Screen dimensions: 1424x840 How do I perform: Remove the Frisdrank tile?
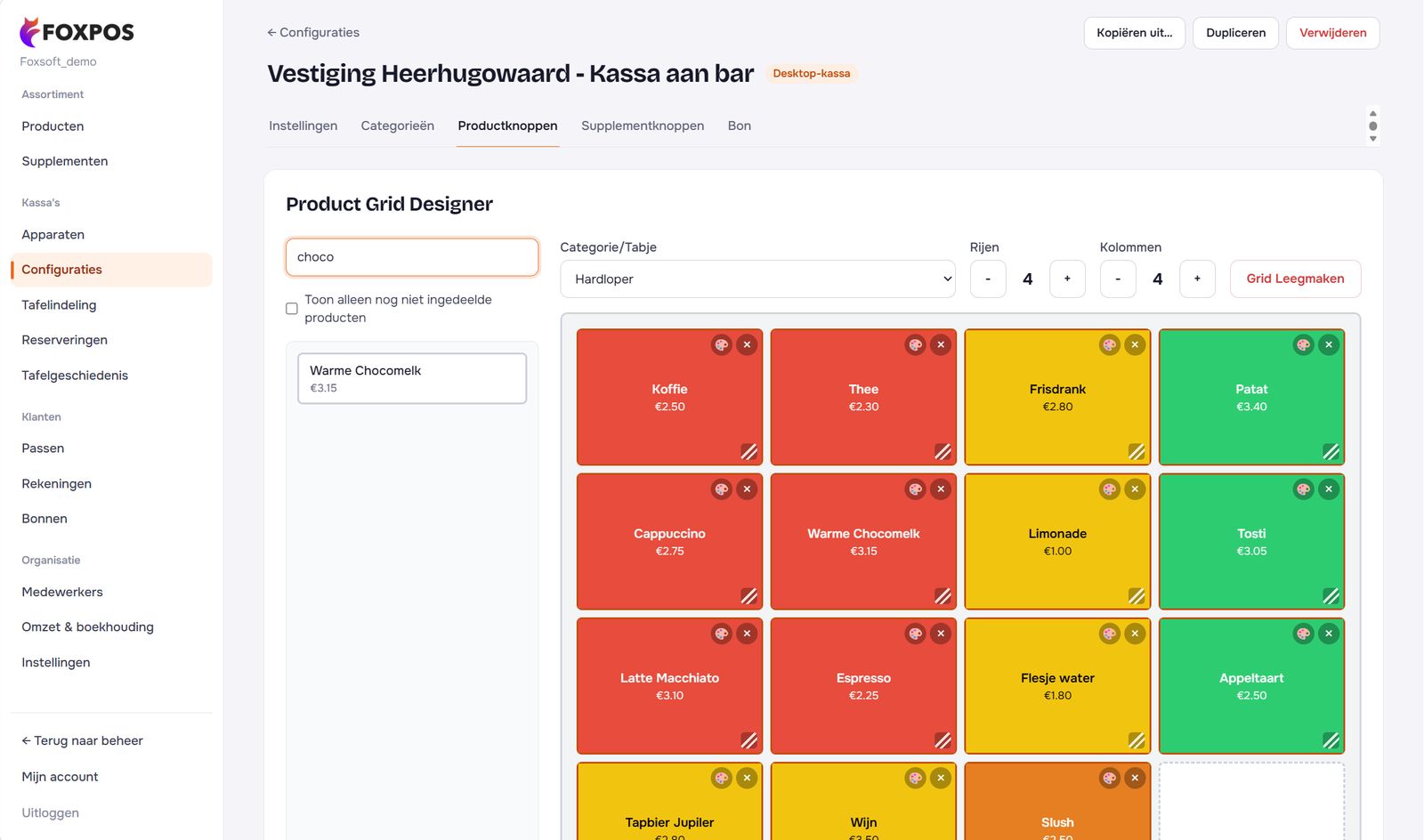coord(1135,344)
